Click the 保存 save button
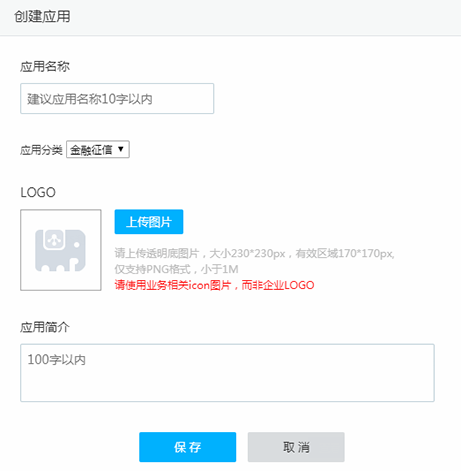This screenshot has height=471, width=461. [x=188, y=447]
